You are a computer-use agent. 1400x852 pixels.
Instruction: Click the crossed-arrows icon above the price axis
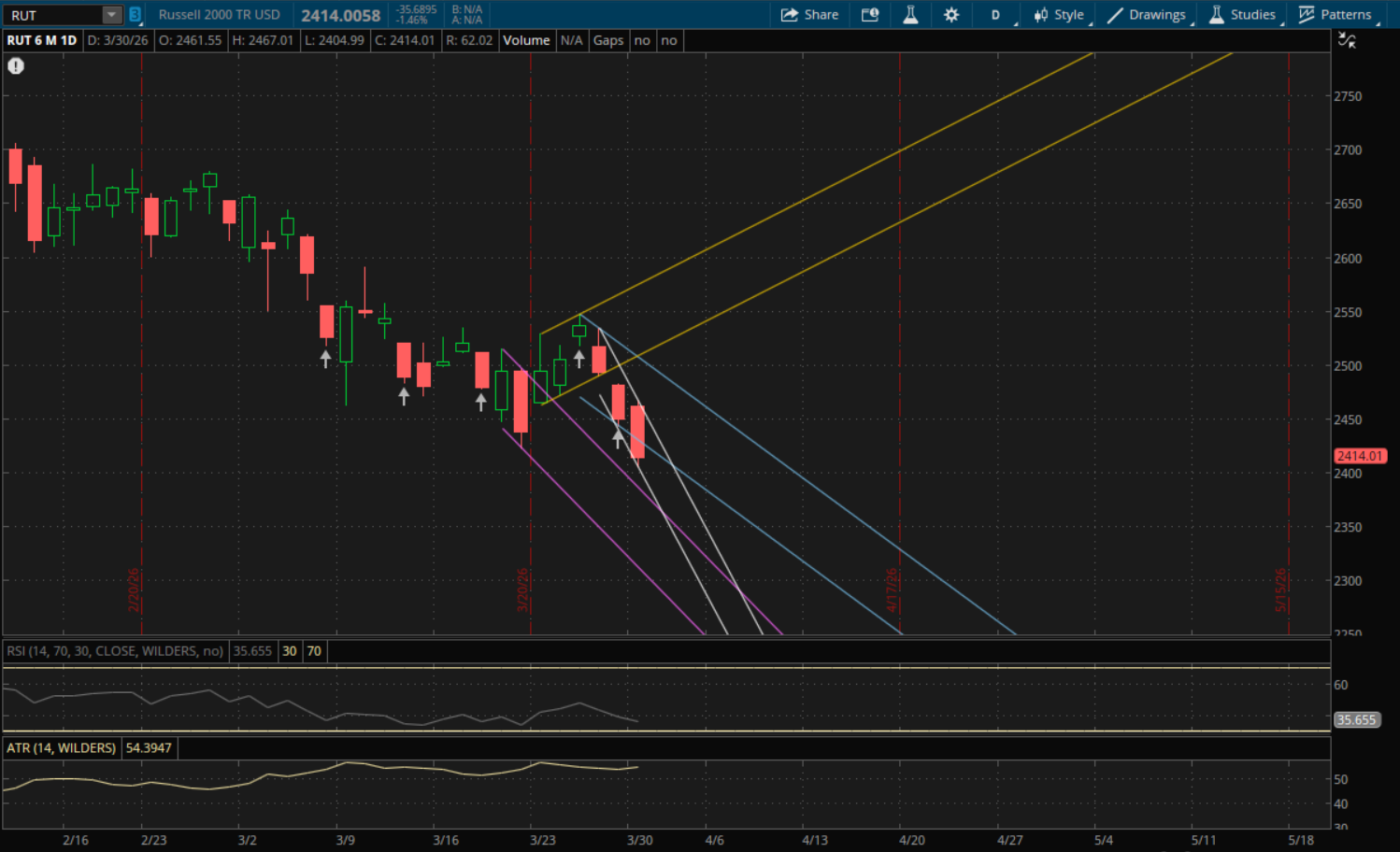1346,40
